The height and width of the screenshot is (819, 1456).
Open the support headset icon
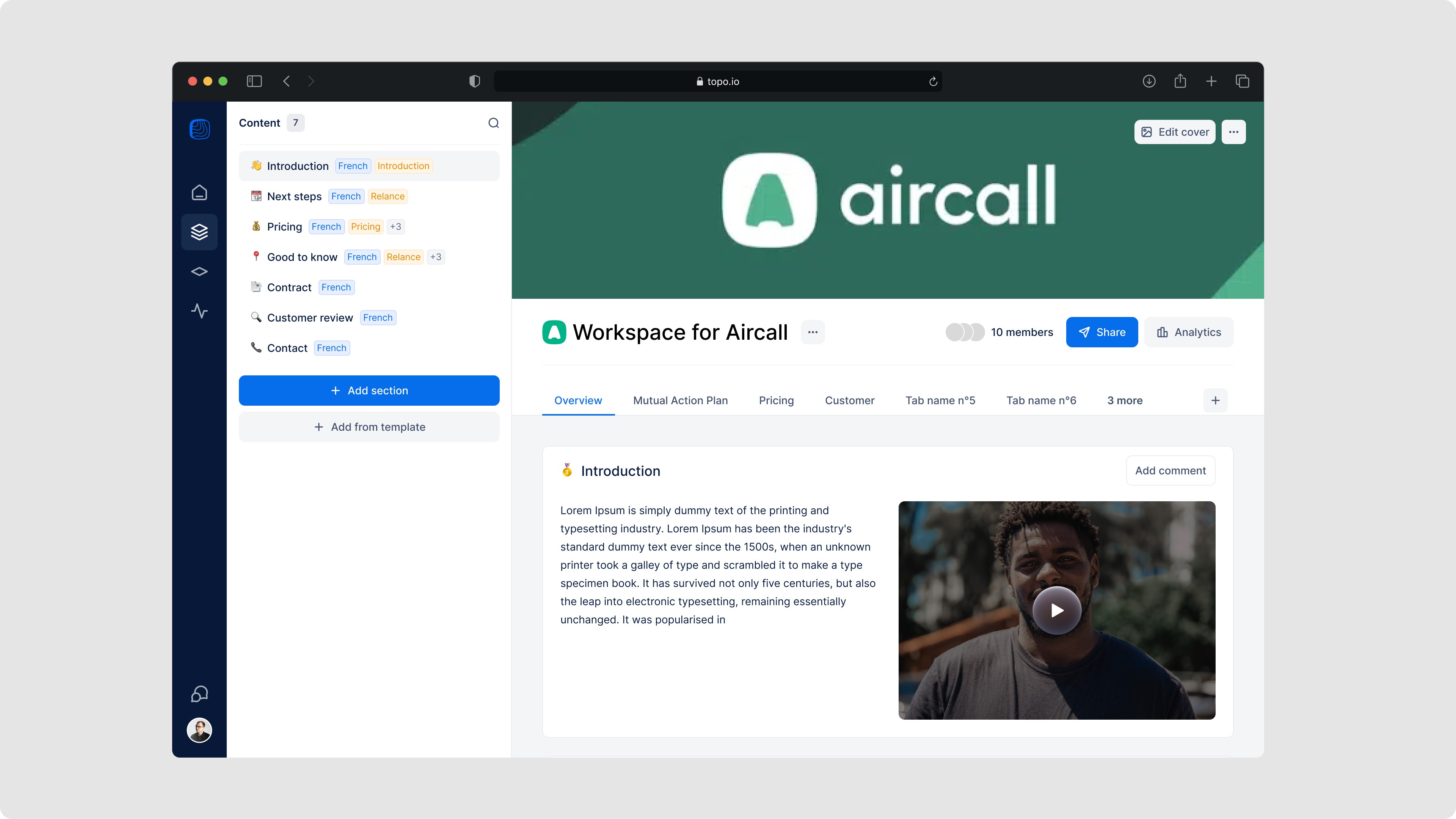tap(199, 693)
